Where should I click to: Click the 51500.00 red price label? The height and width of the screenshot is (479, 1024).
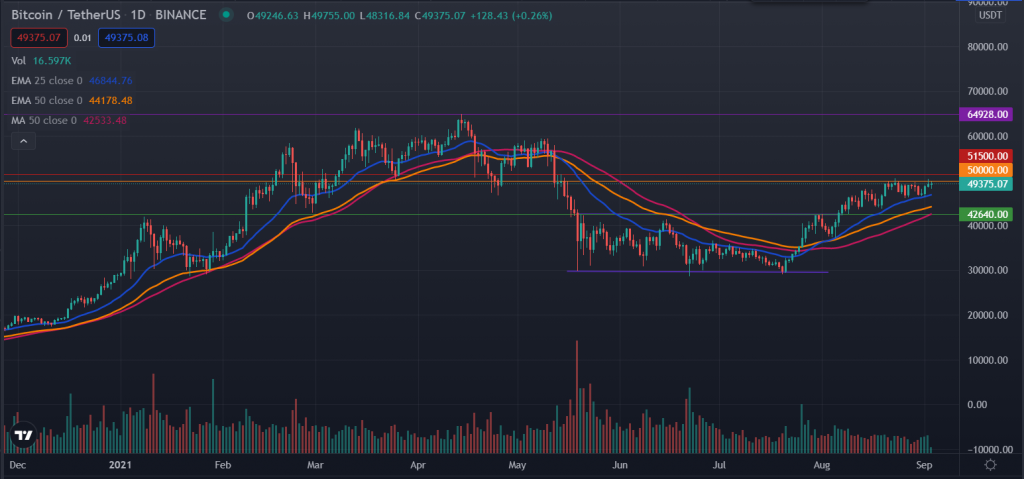tap(986, 156)
